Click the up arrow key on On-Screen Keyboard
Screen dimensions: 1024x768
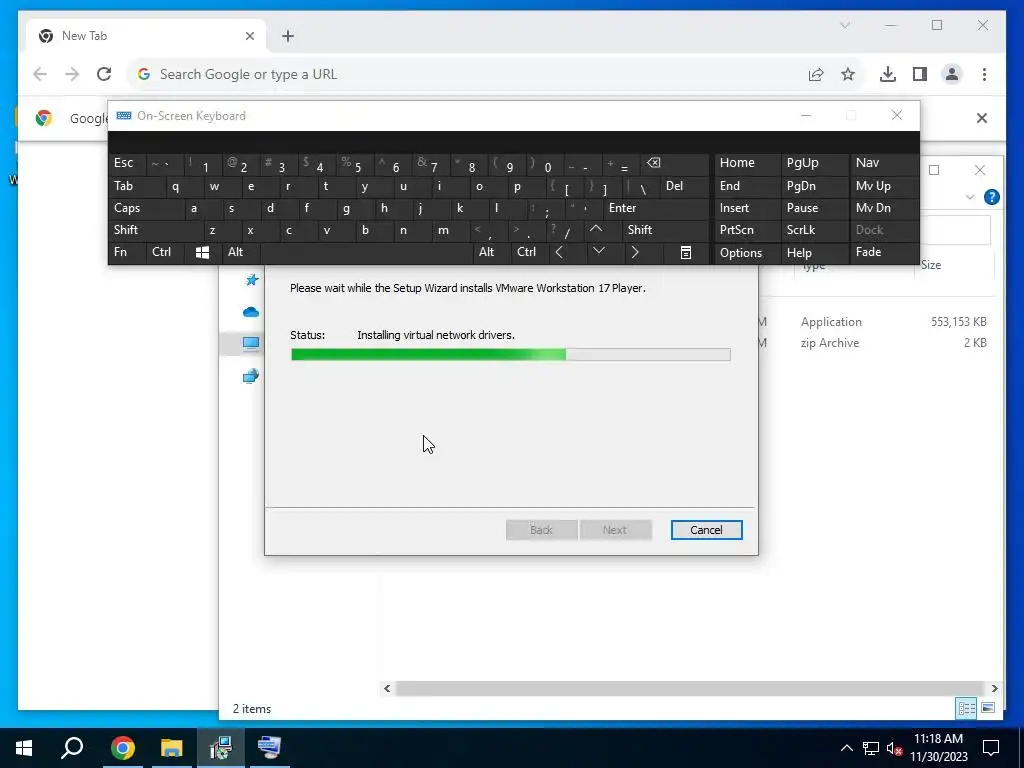click(x=596, y=230)
